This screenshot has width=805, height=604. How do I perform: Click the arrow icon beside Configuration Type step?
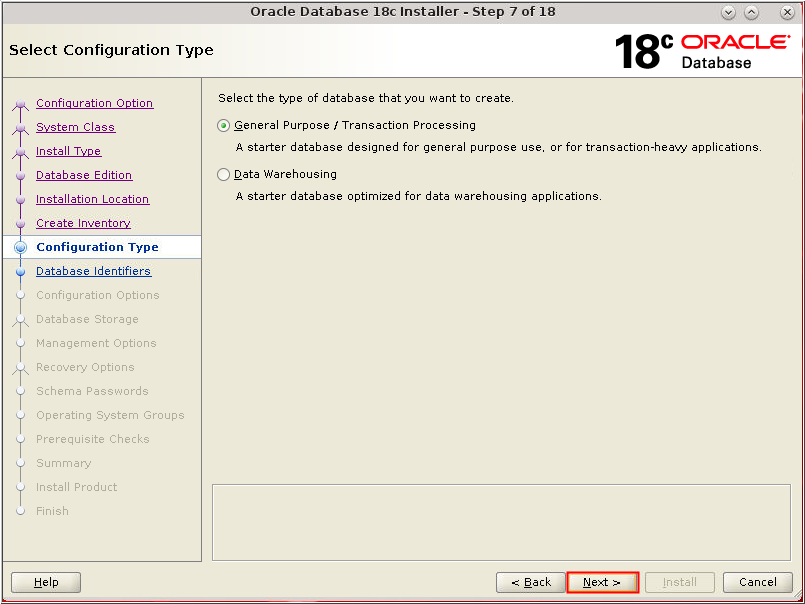21,247
